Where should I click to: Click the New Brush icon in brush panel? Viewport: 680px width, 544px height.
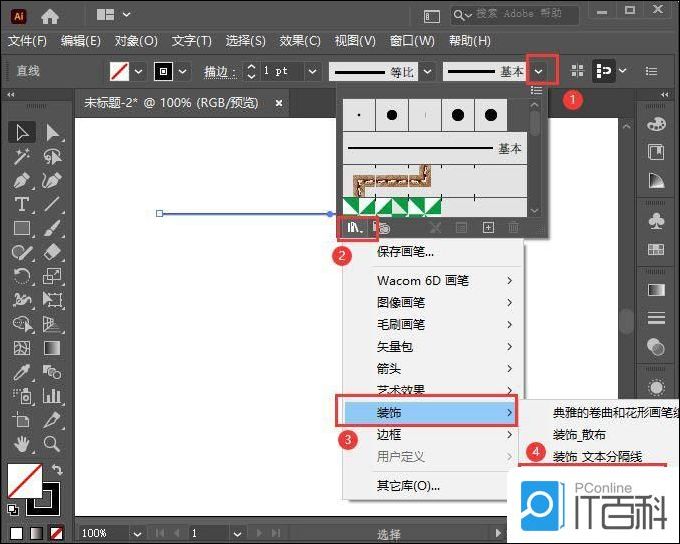pyautogui.click(x=488, y=228)
